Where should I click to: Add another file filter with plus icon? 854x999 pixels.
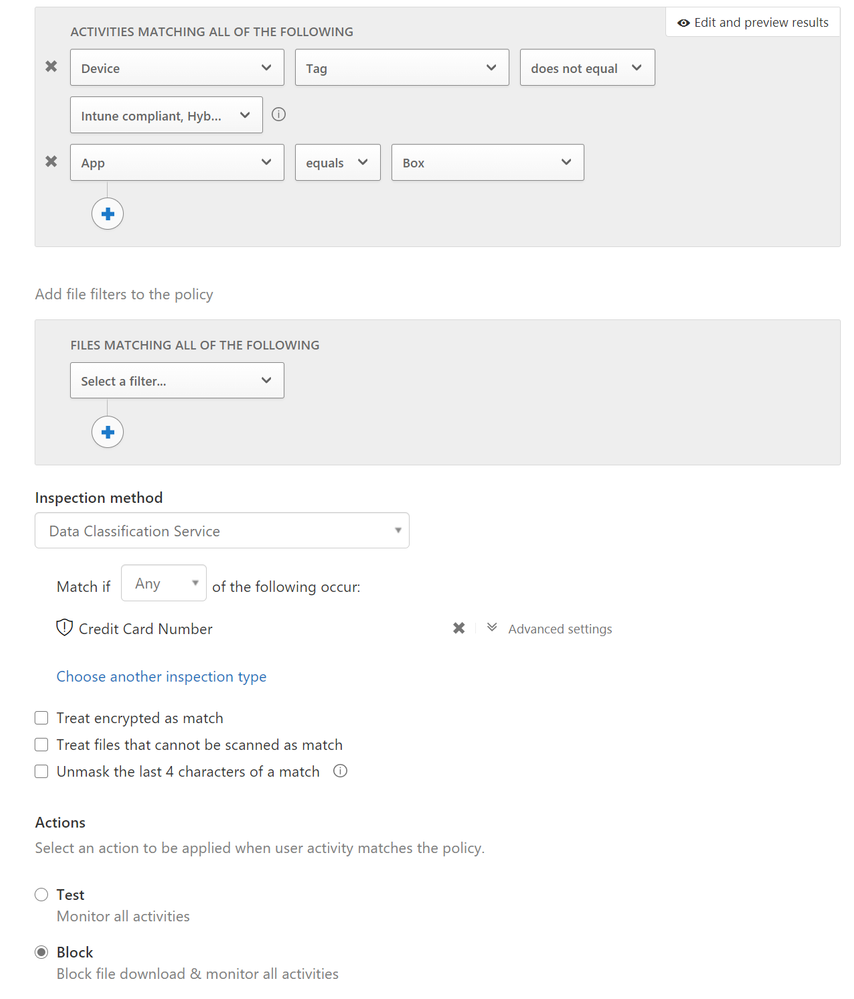click(x=108, y=432)
